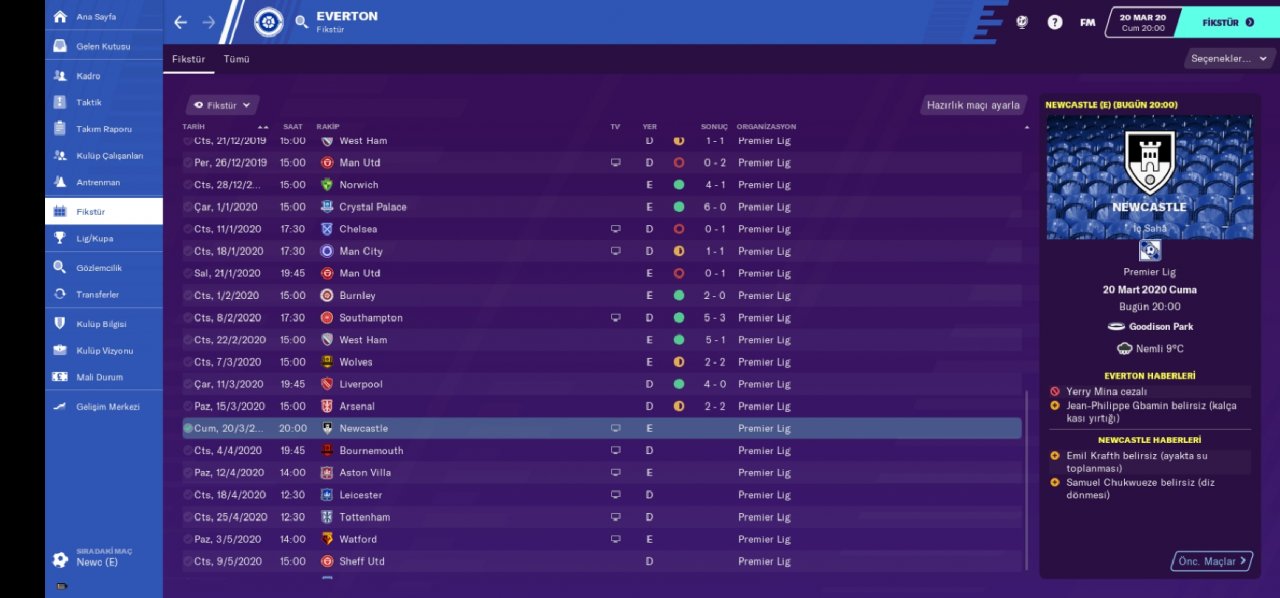Image resolution: width=1280 pixels, height=598 pixels.
Task: Click TV icon on the Man Utd 26/12 row
Action: [616, 162]
